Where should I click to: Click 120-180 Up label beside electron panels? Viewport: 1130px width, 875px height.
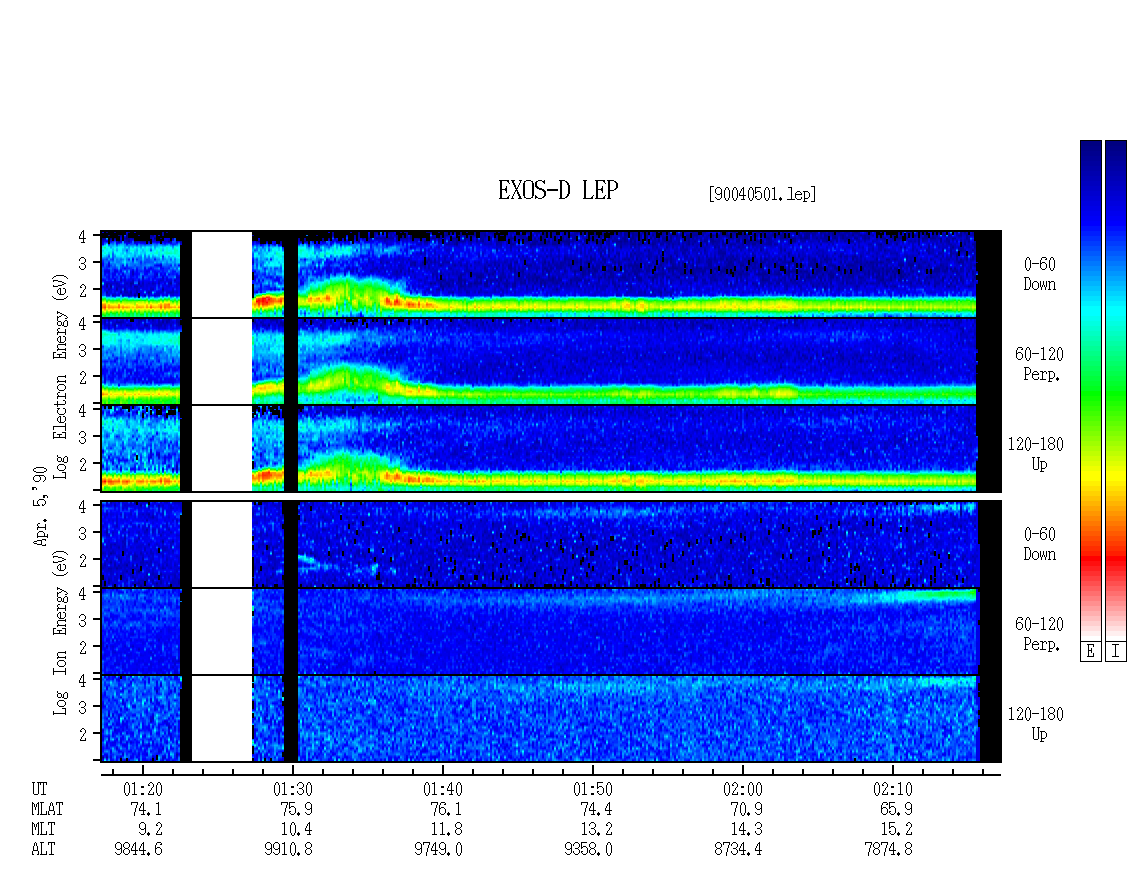pos(1036,455)
